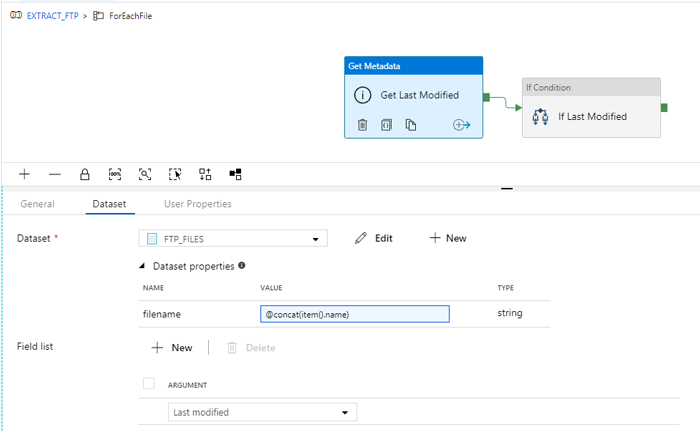
Task: Lock the canvas layout
Action: coord(85,174)
